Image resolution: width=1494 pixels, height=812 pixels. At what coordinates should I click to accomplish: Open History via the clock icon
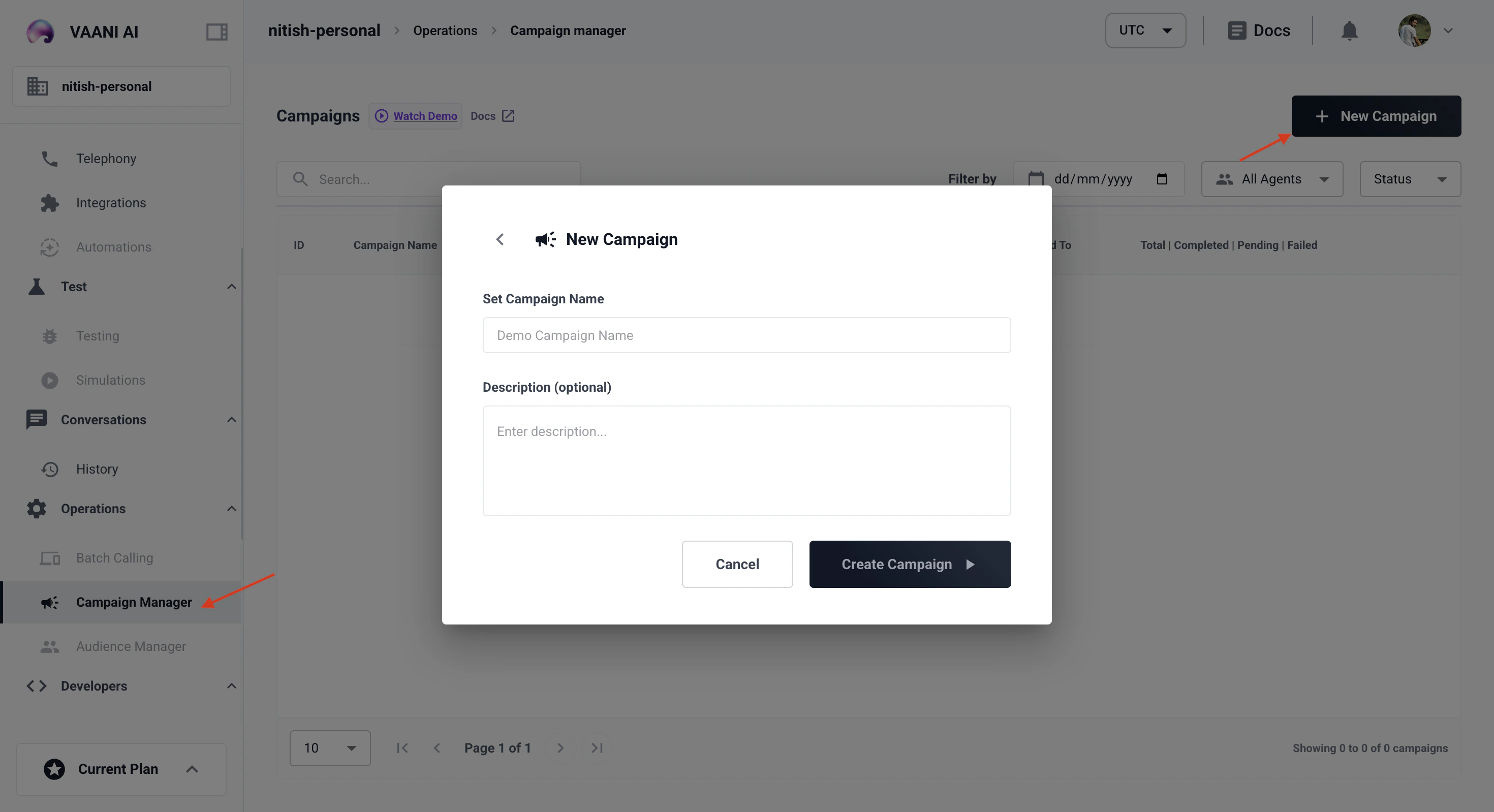point(49,469)
